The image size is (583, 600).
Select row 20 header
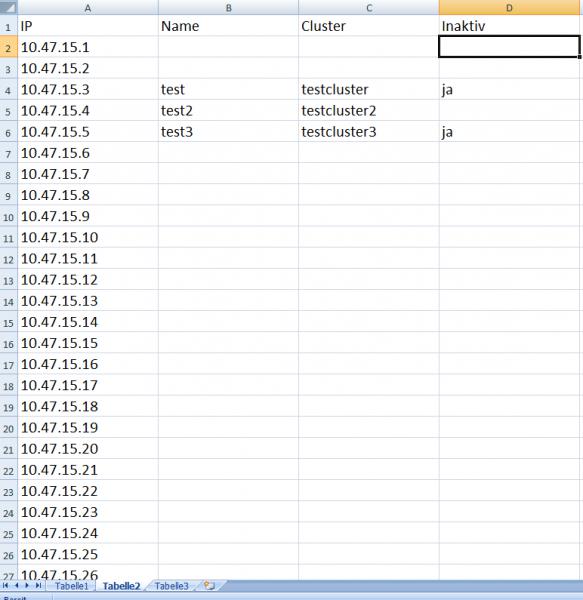tap(8, 427)
